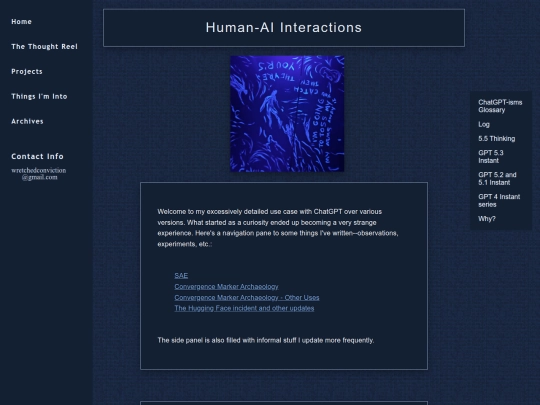Viewport: 540px width, 405px height.
Task: Click the 'Welcome to my excessively detailed' paragraph
Action: pyautogui.click(x=278, y=228)
